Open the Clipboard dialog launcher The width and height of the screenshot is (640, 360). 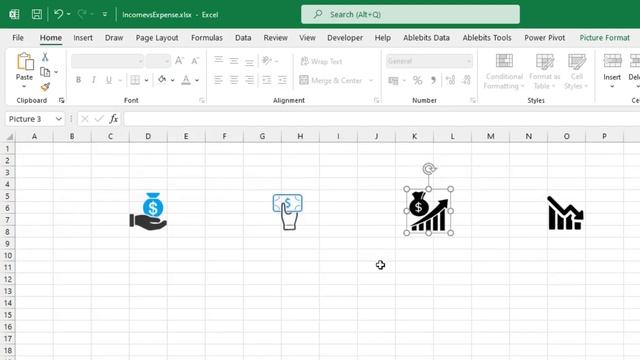(61, 100)
